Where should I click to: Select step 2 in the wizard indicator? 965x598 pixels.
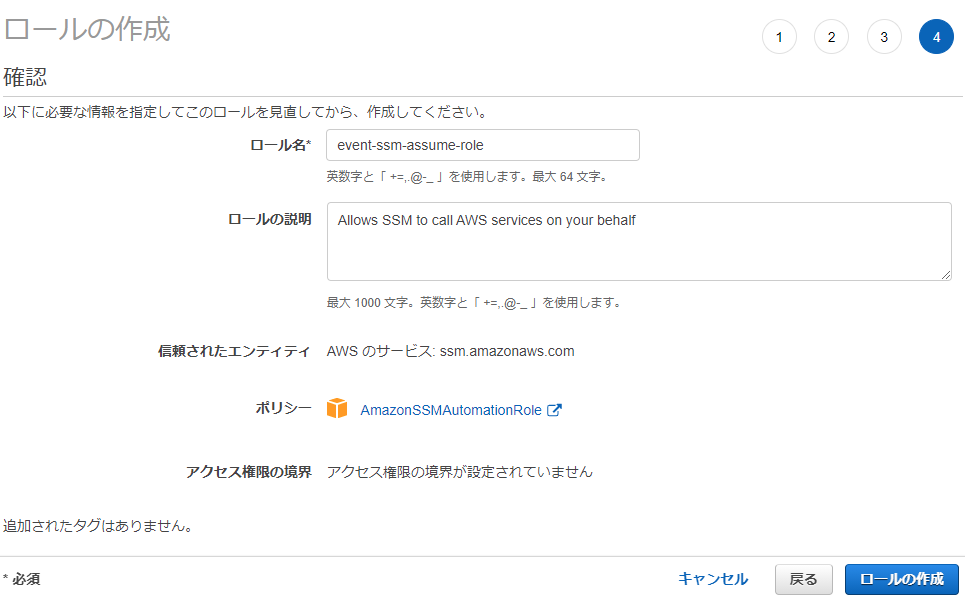[x=832, y=35]
